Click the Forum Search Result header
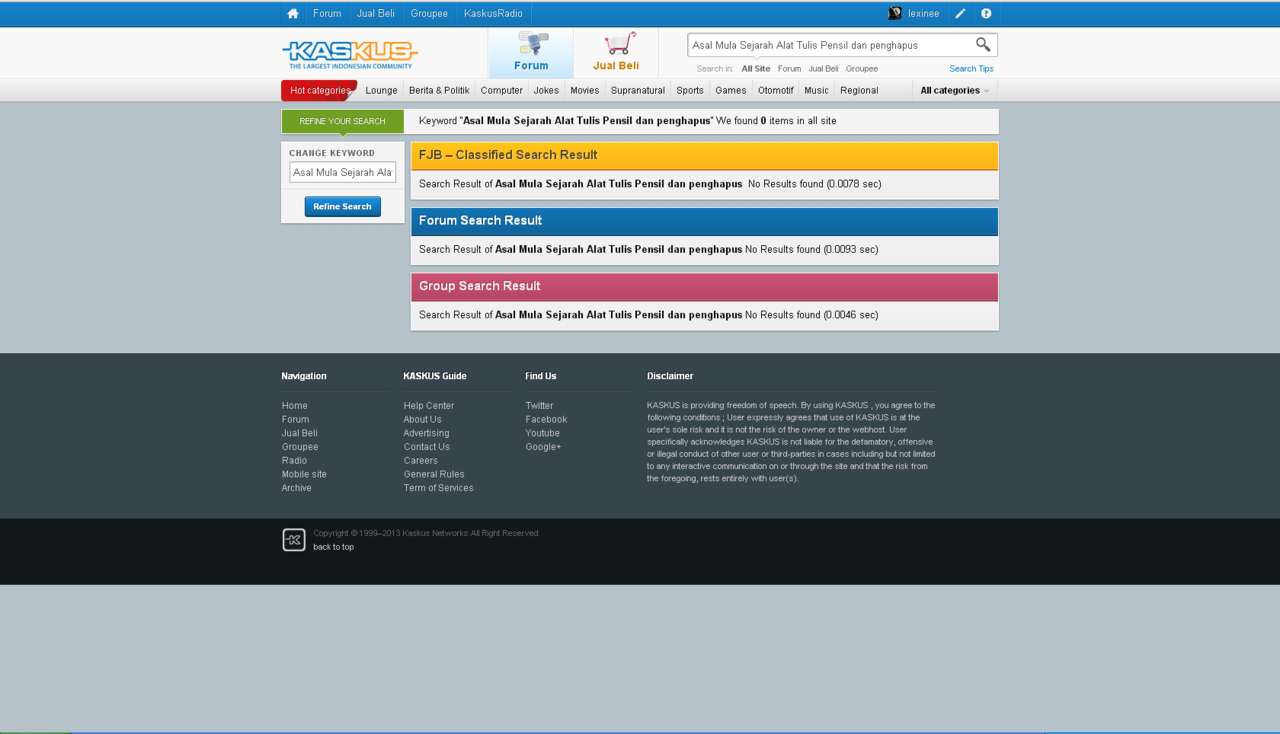 (x=704, y=221)
